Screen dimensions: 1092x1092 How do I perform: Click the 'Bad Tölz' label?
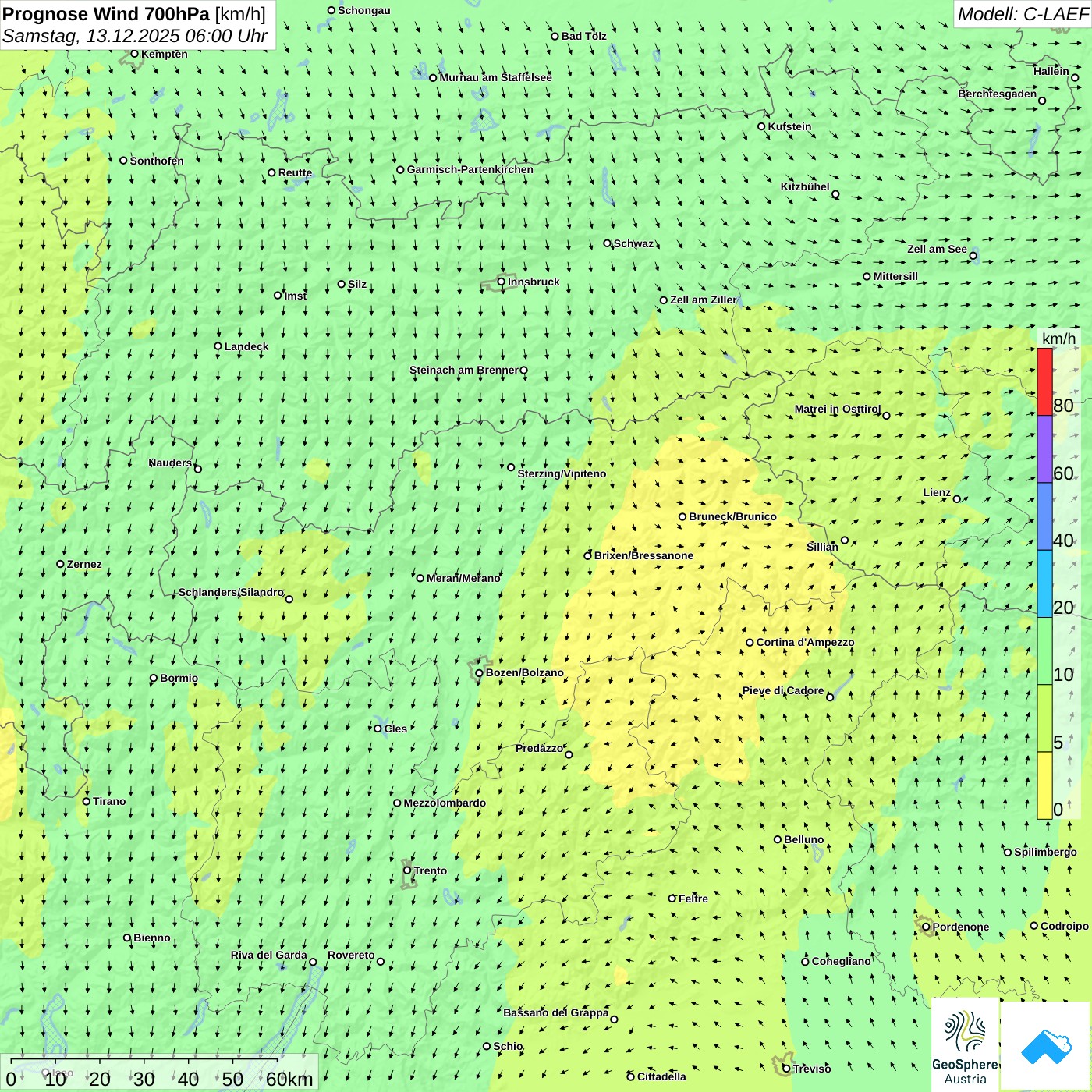click(x=584, y=36)
